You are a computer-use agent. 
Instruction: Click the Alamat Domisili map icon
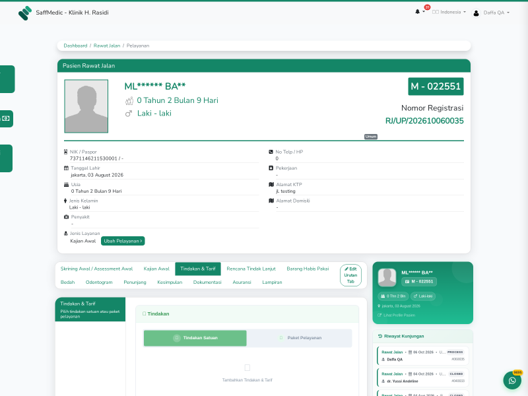271,201
